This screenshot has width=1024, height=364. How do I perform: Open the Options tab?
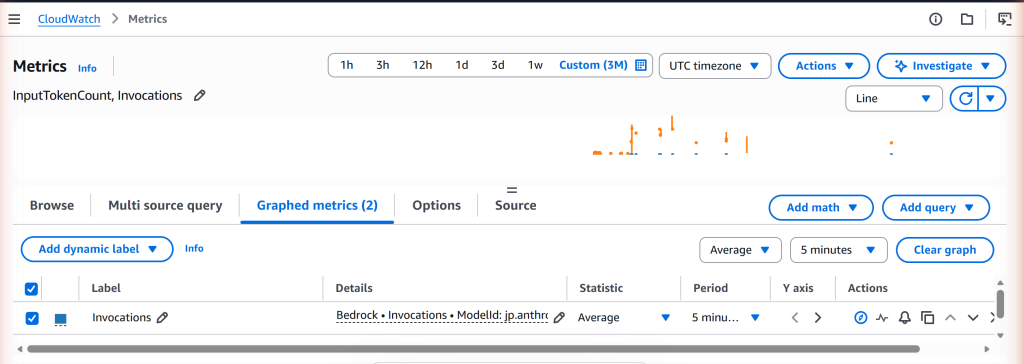point(436,205)
